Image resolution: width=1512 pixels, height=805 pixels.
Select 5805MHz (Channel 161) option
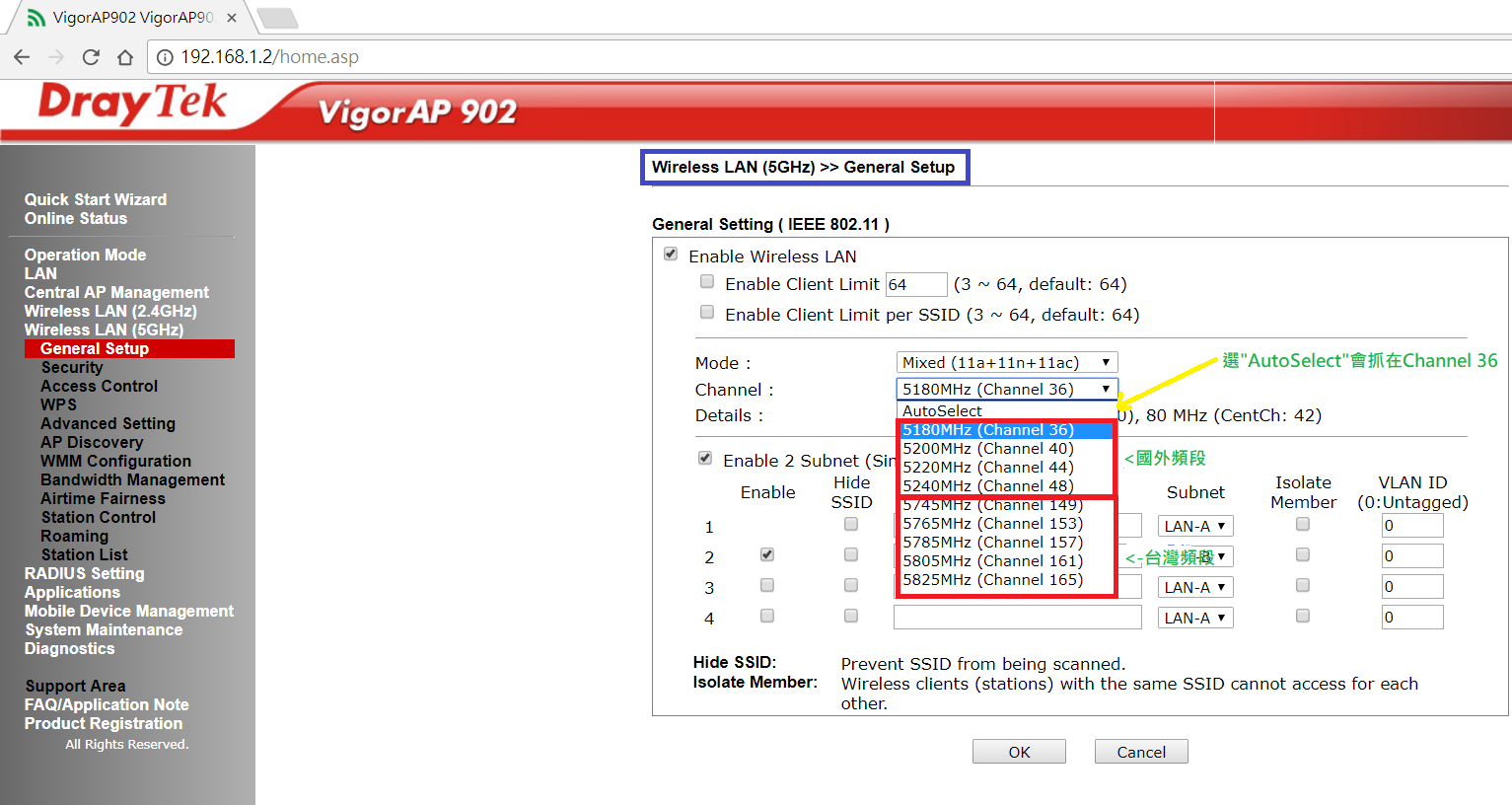point(1007,561)
